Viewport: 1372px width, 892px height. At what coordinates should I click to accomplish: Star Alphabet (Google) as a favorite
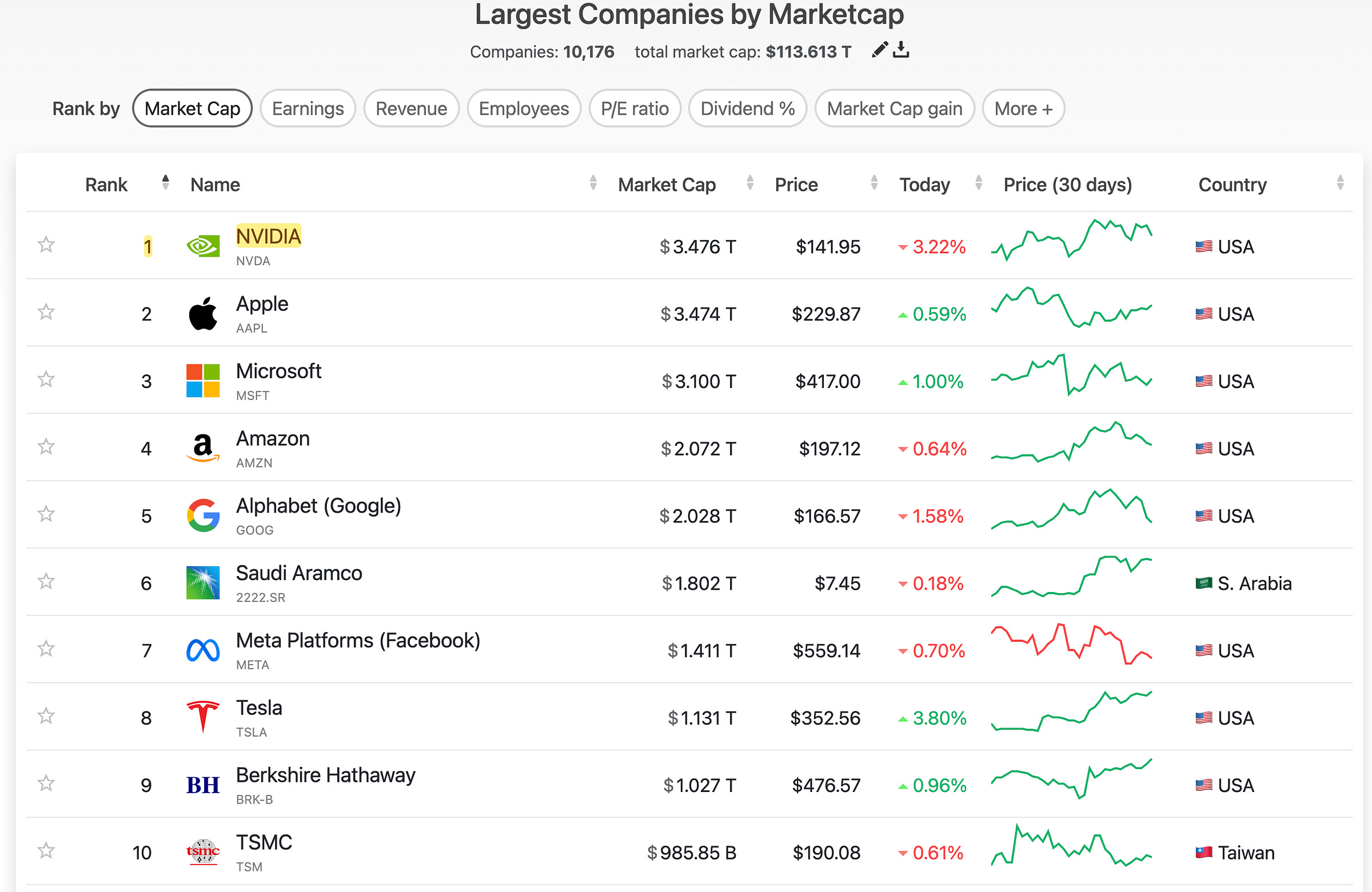click(x=46, y=514)
